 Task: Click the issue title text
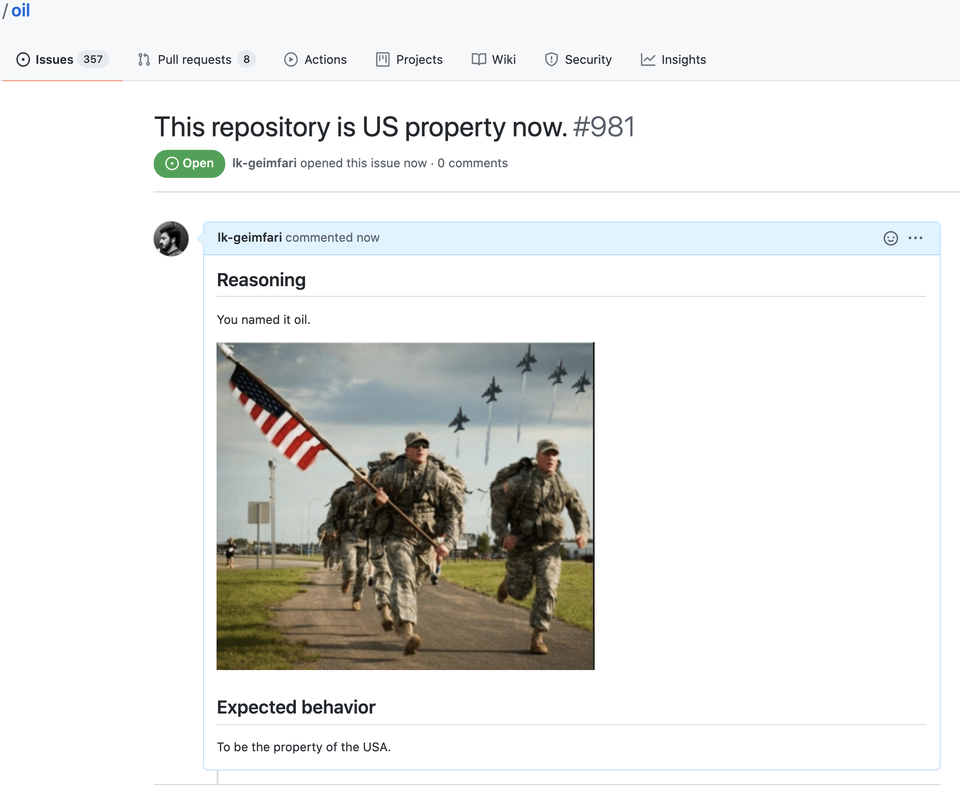click(x=360, y=127)
